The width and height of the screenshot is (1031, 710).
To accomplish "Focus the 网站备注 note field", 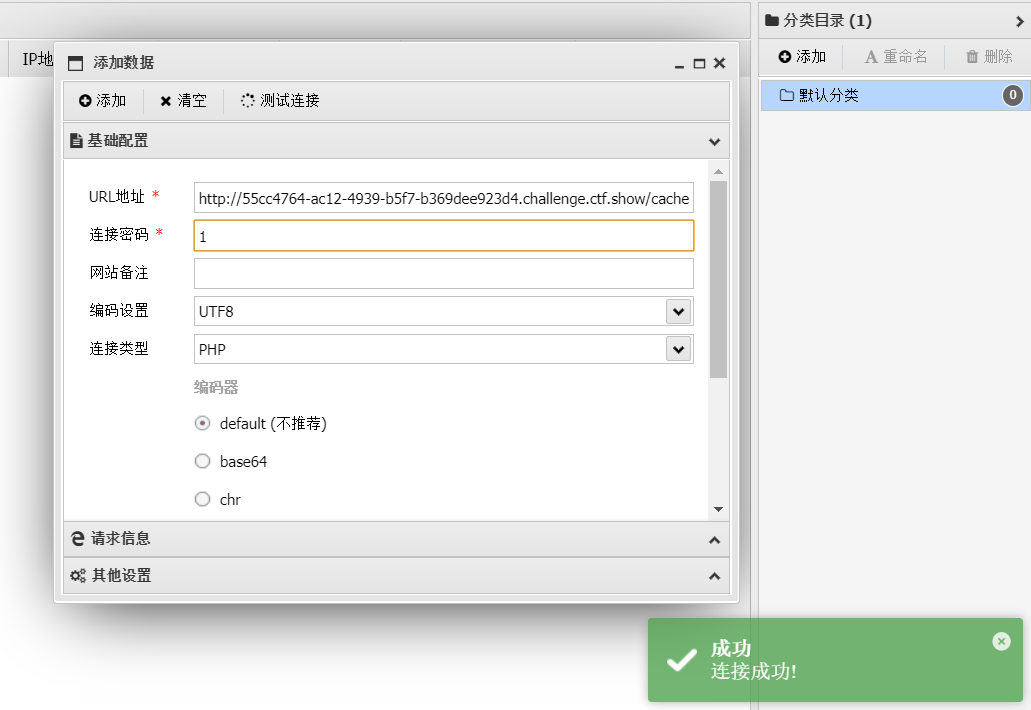I will pyautogui.click(x=444, y=273).
